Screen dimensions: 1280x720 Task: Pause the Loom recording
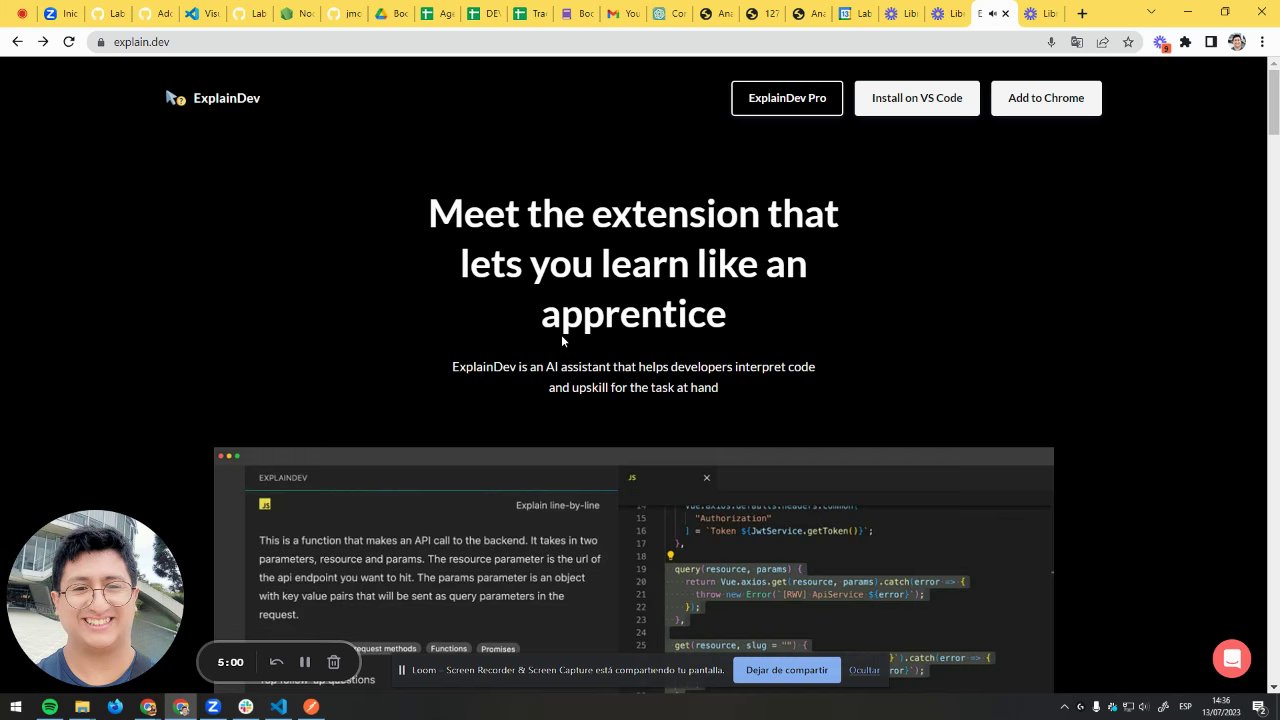coord(305,662)
